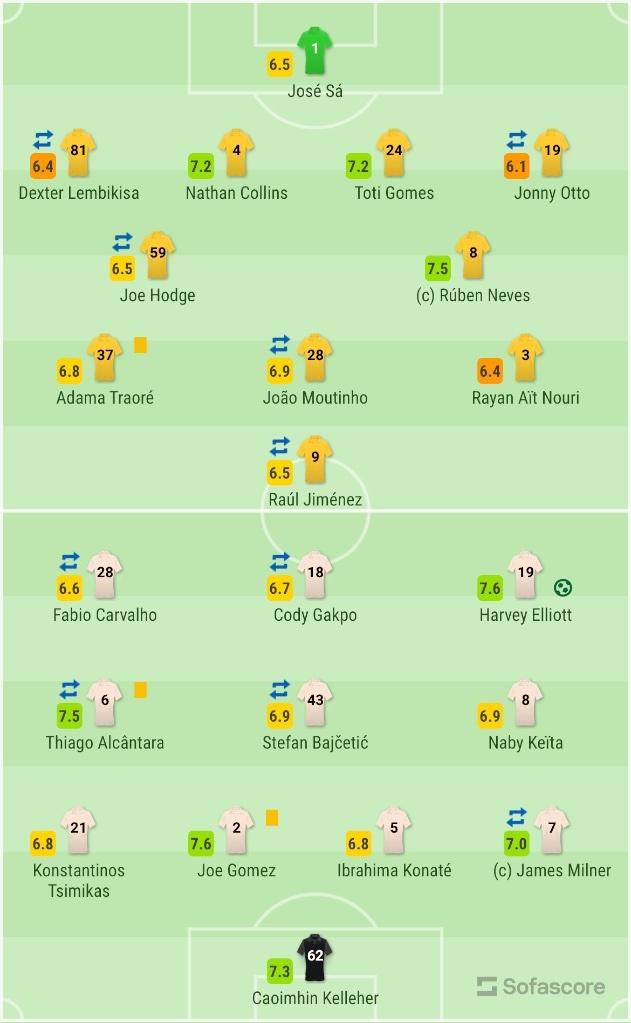Click the yellow card next to Adama Traoré
Image resolution: width=631 pixels, height=1023 pixels.
pos(140,344)
